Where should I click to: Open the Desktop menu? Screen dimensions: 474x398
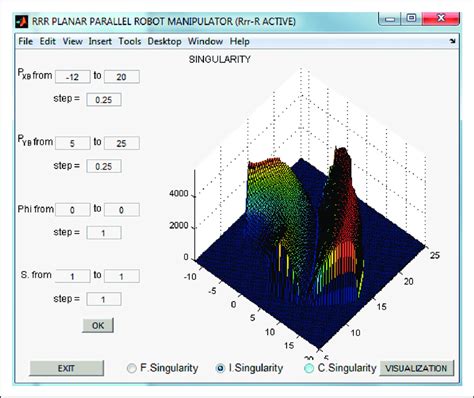coord(164,41)
